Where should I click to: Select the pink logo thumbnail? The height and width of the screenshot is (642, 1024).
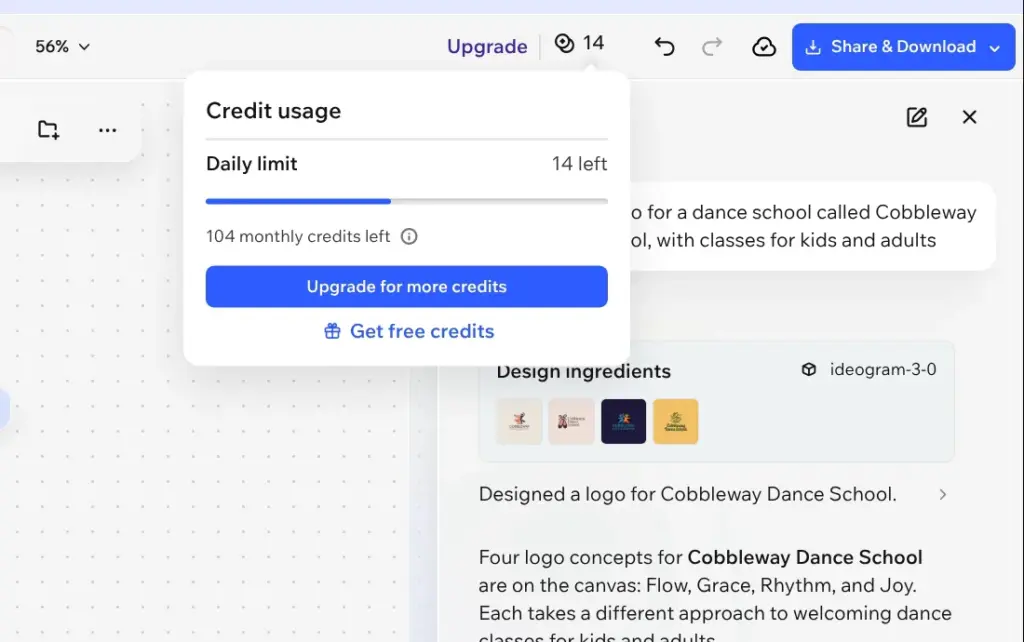click(x=571, y=421)
